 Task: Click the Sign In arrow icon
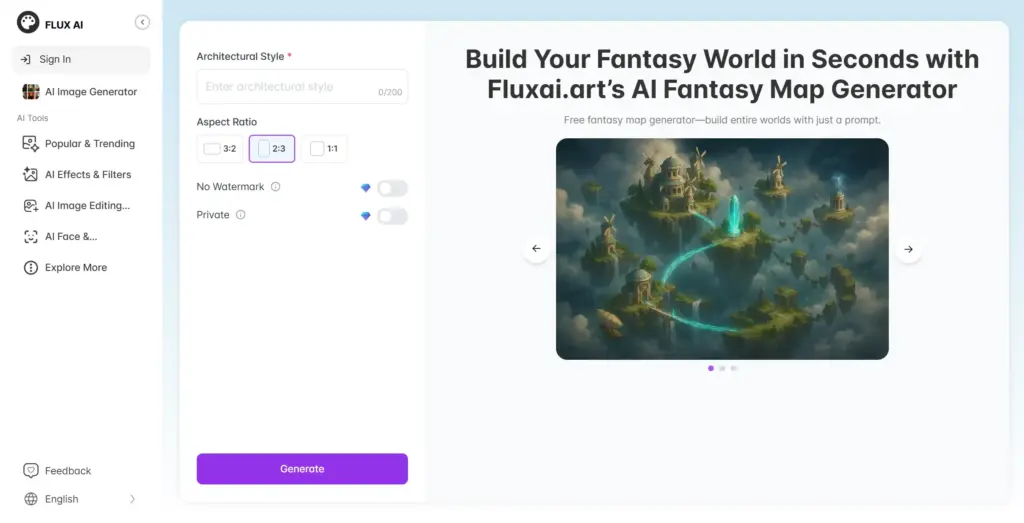tap(25, 59)
